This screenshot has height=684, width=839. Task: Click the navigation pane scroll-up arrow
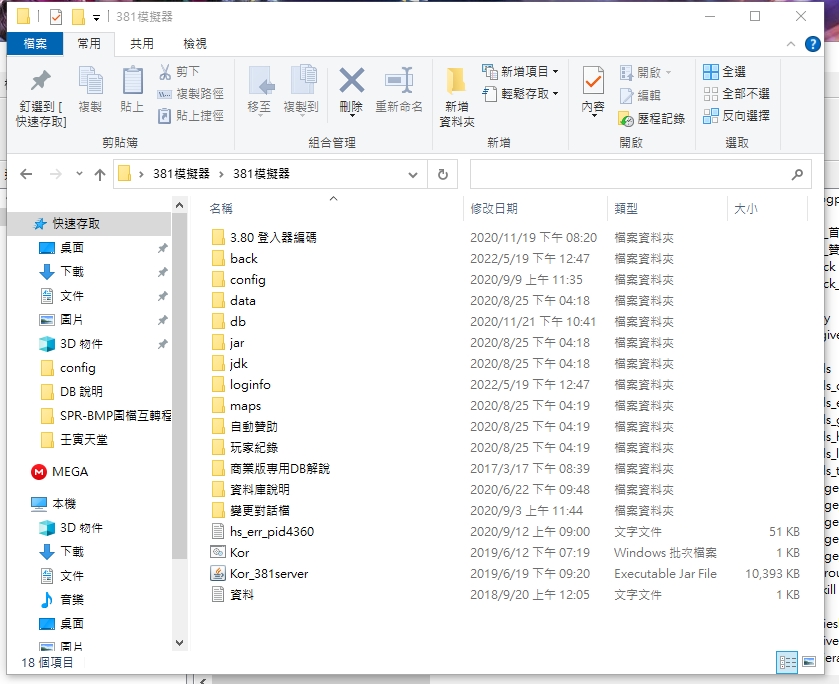coord(179,206)
